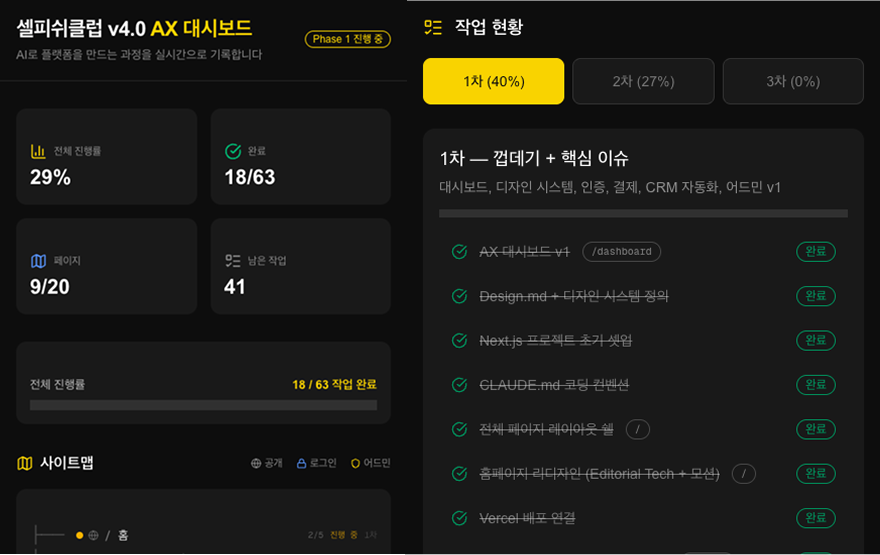Click the 완료 badge for CLAUDE.md 코딩 컨벤션
Viewport: 880px width, 555px height.
tap(816, 384)
